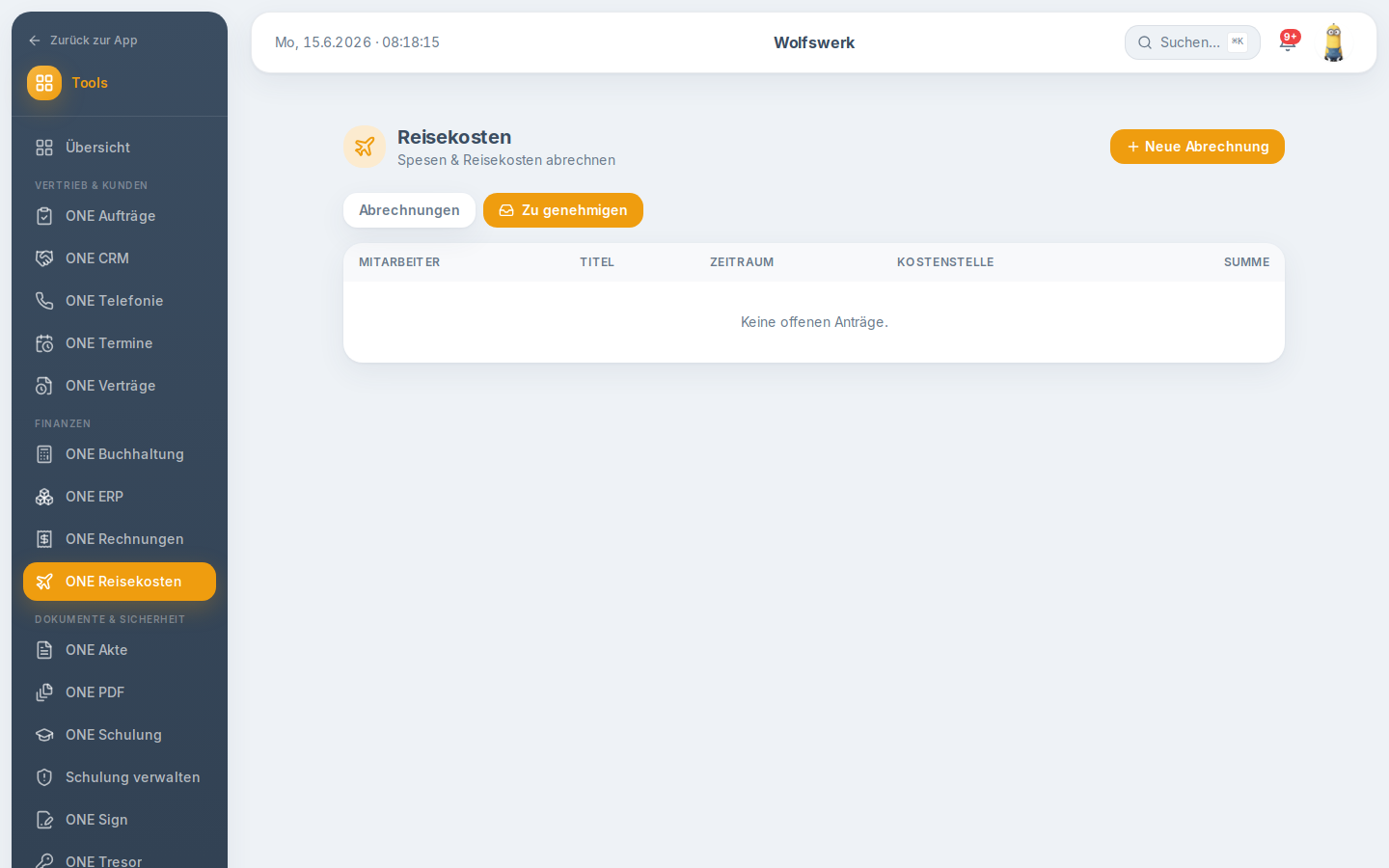
Task: Click the ⌘K shortcut badge
Action: click(x=1238, y=41)
